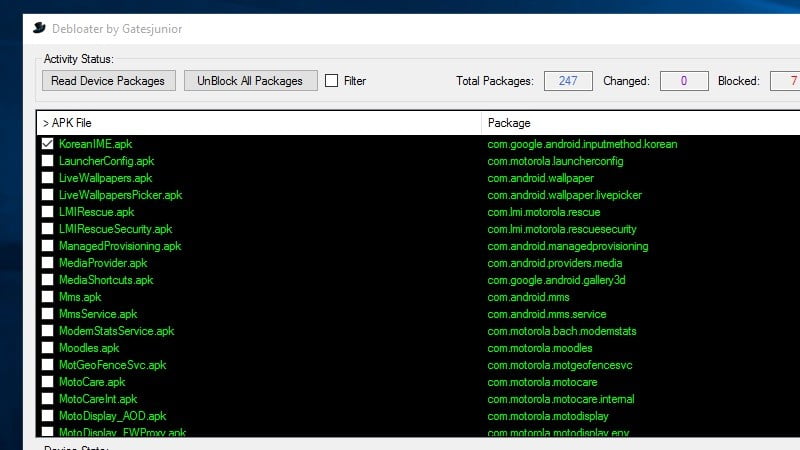Check the LauncherConfig.apk checkbox
Screen dimensions: 800x450
[47, 161]
